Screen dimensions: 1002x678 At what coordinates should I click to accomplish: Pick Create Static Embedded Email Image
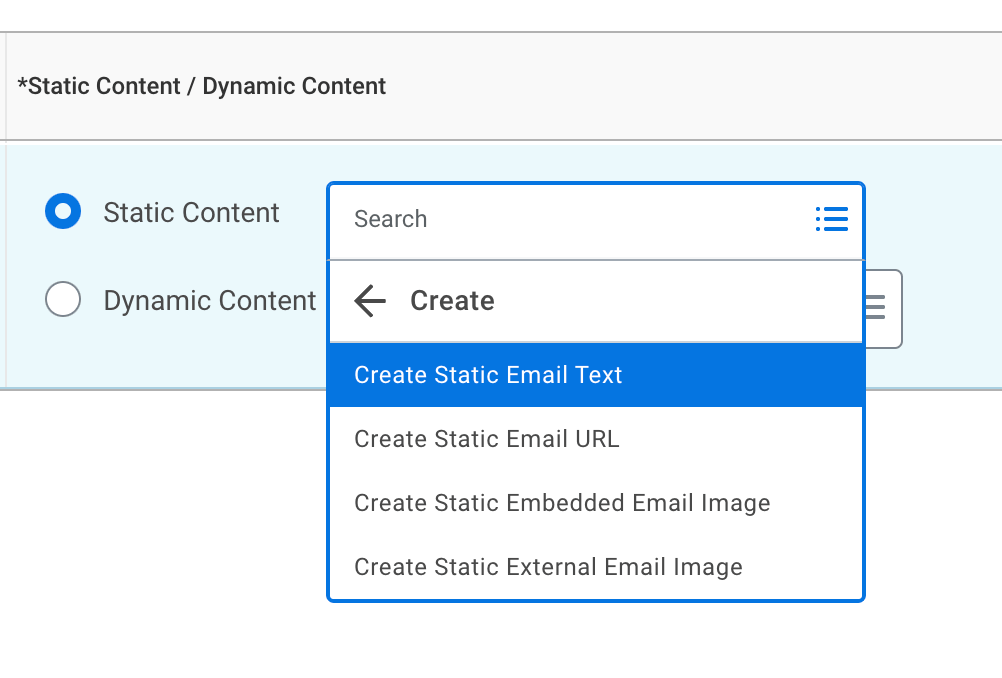pos(562,503)
